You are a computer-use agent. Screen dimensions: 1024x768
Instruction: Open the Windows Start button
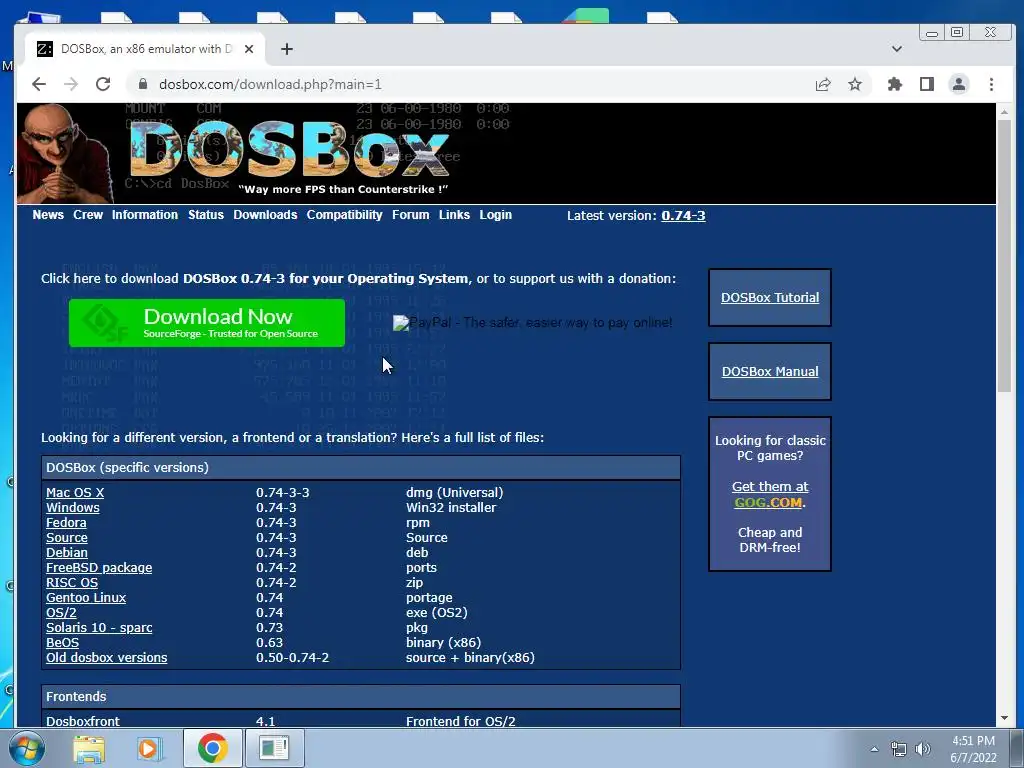[x=26, y=748]
